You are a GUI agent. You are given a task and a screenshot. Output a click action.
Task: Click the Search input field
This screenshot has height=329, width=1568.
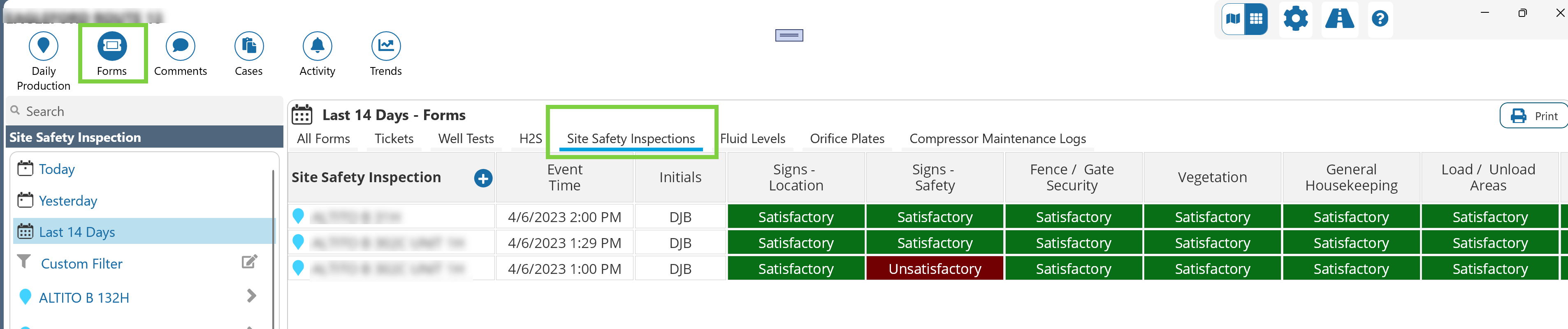click(x=146, y=111)
